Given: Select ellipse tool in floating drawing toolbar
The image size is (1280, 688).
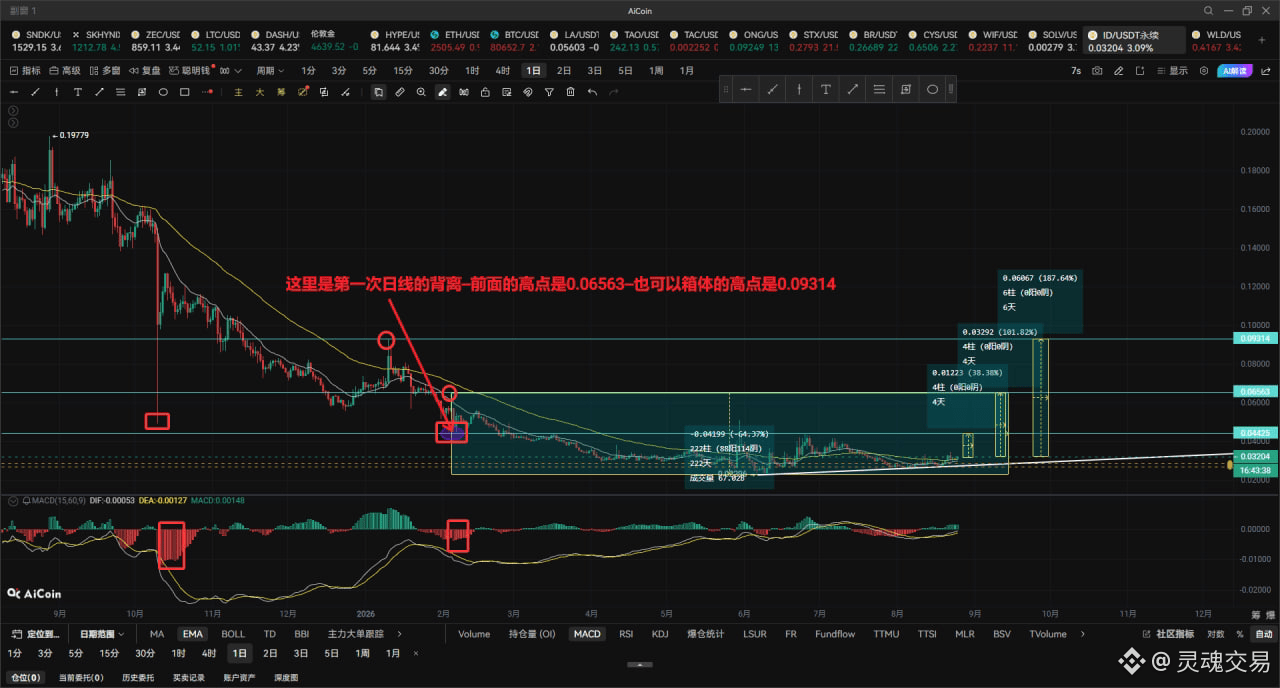Looking at the screenshot, I should [932, 89].
